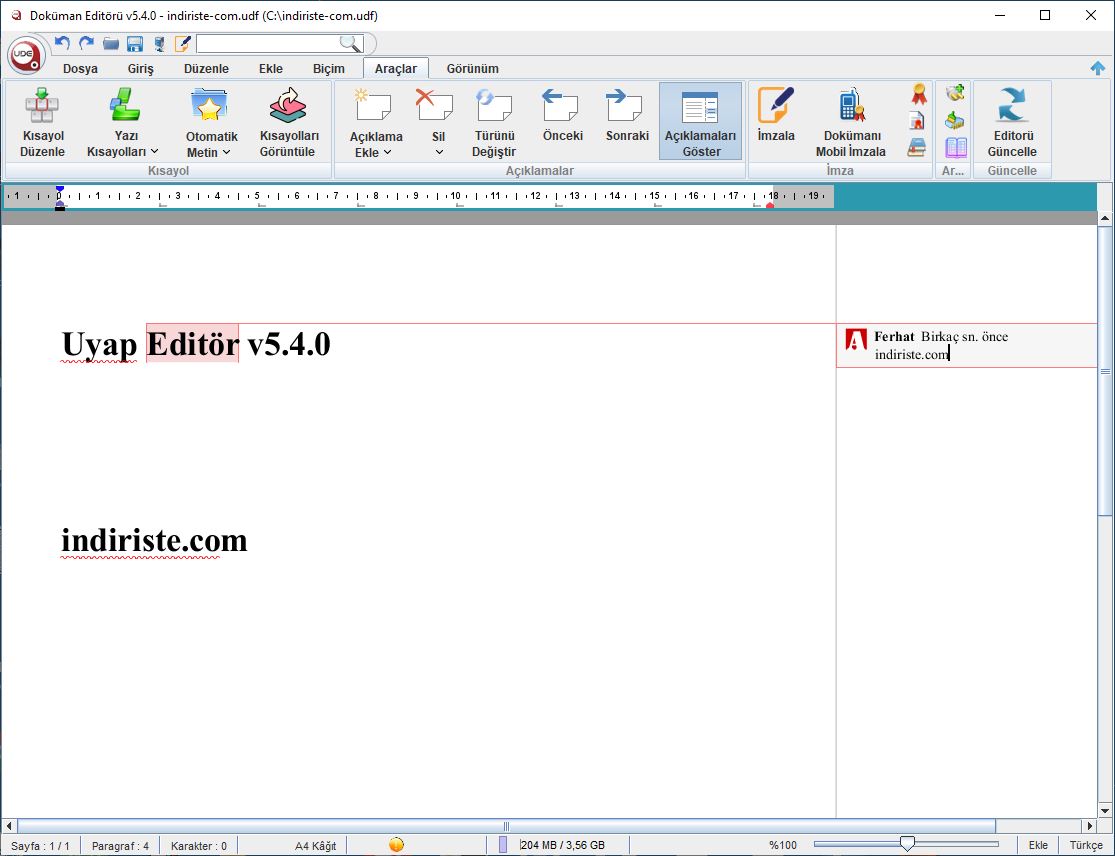Select the Araçlar tab

pos(396,69)
